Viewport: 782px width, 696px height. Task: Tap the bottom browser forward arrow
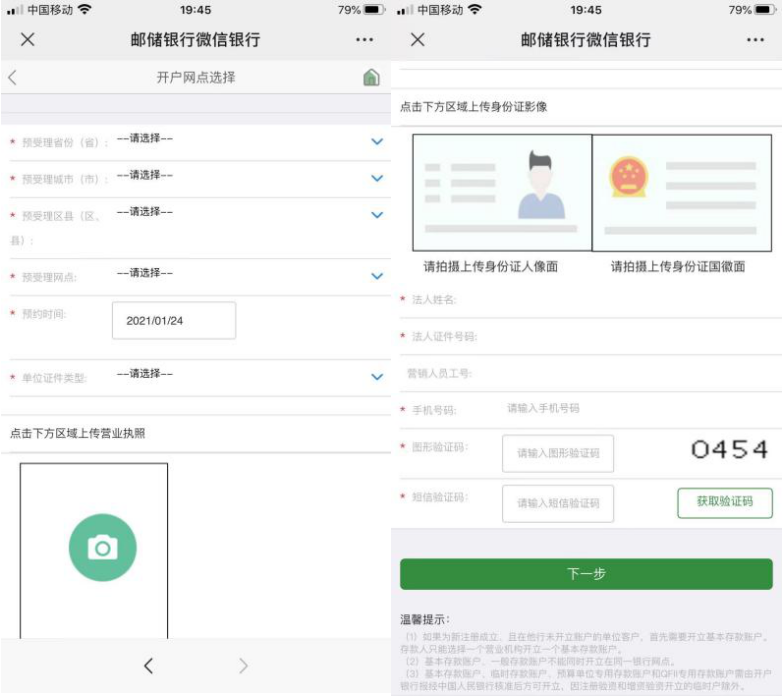click(x=243, y=666)
